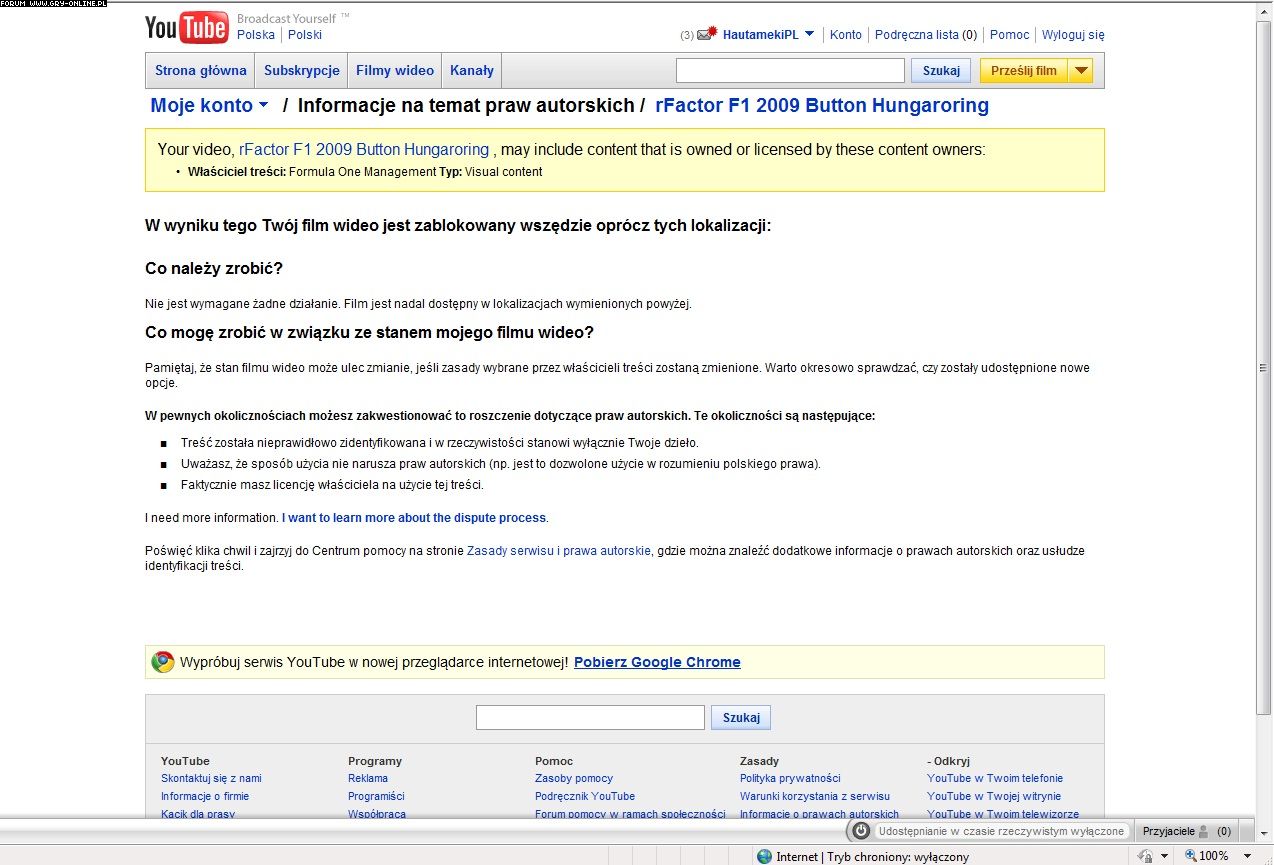1274x865 pixels.
Task: Click the Pobierz Google Chrome link
Action: click(x=657, y=662)
